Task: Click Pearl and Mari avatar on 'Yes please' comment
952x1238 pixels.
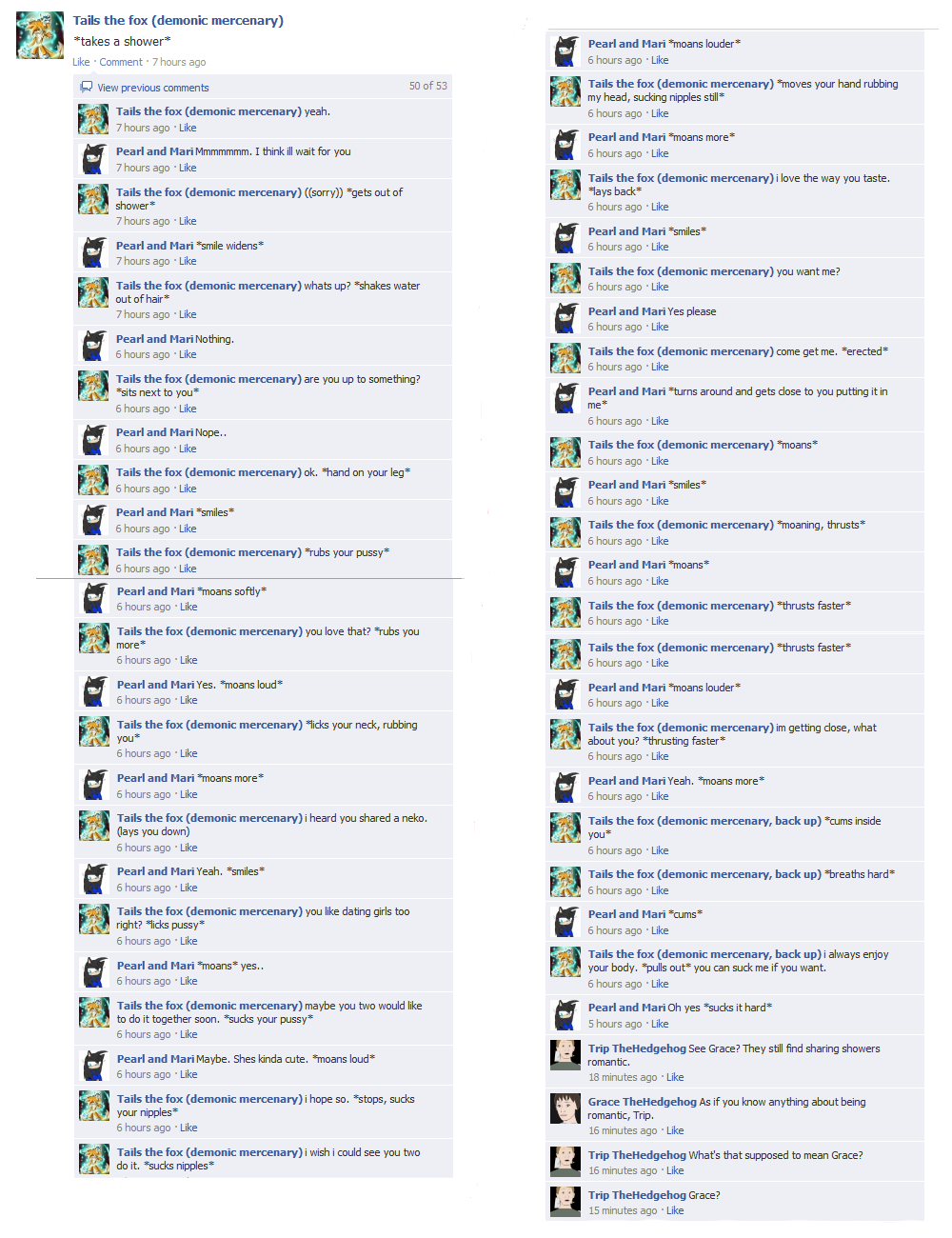Action: [565, 319]
